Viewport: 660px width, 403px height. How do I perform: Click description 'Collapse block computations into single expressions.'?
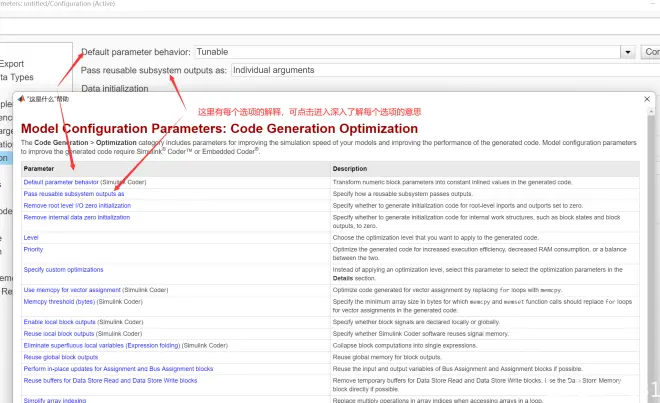405,345
